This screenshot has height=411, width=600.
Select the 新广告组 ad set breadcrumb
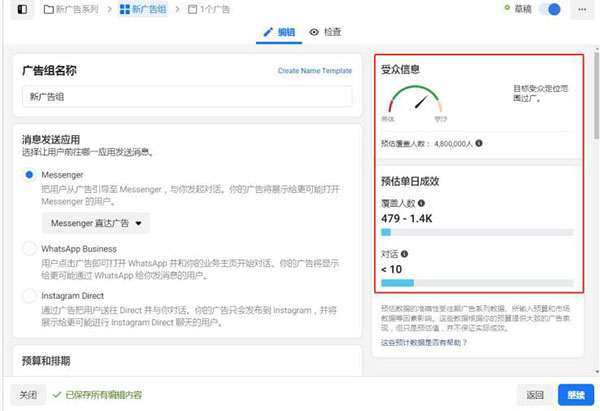tap(144, 10)
